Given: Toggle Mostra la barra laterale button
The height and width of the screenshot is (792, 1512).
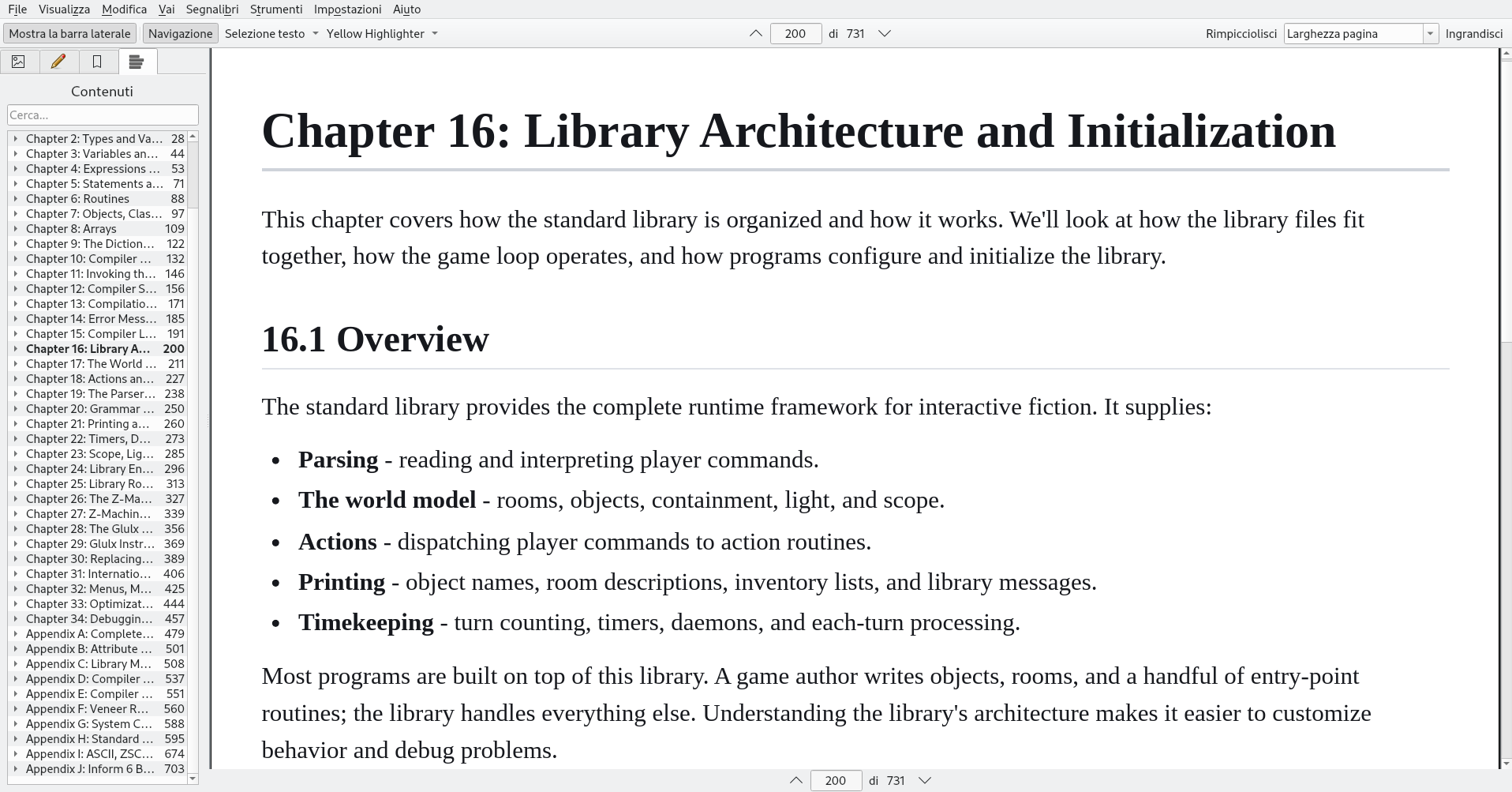Looking at the screenshot, I should (x=69, y=34).
